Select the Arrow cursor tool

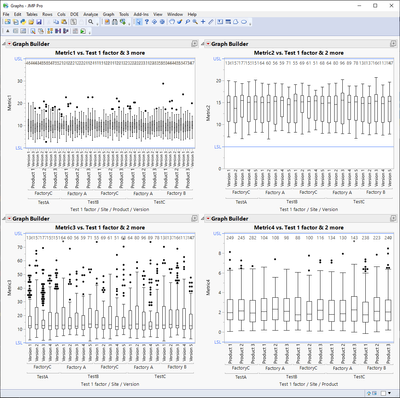point(138,22)
